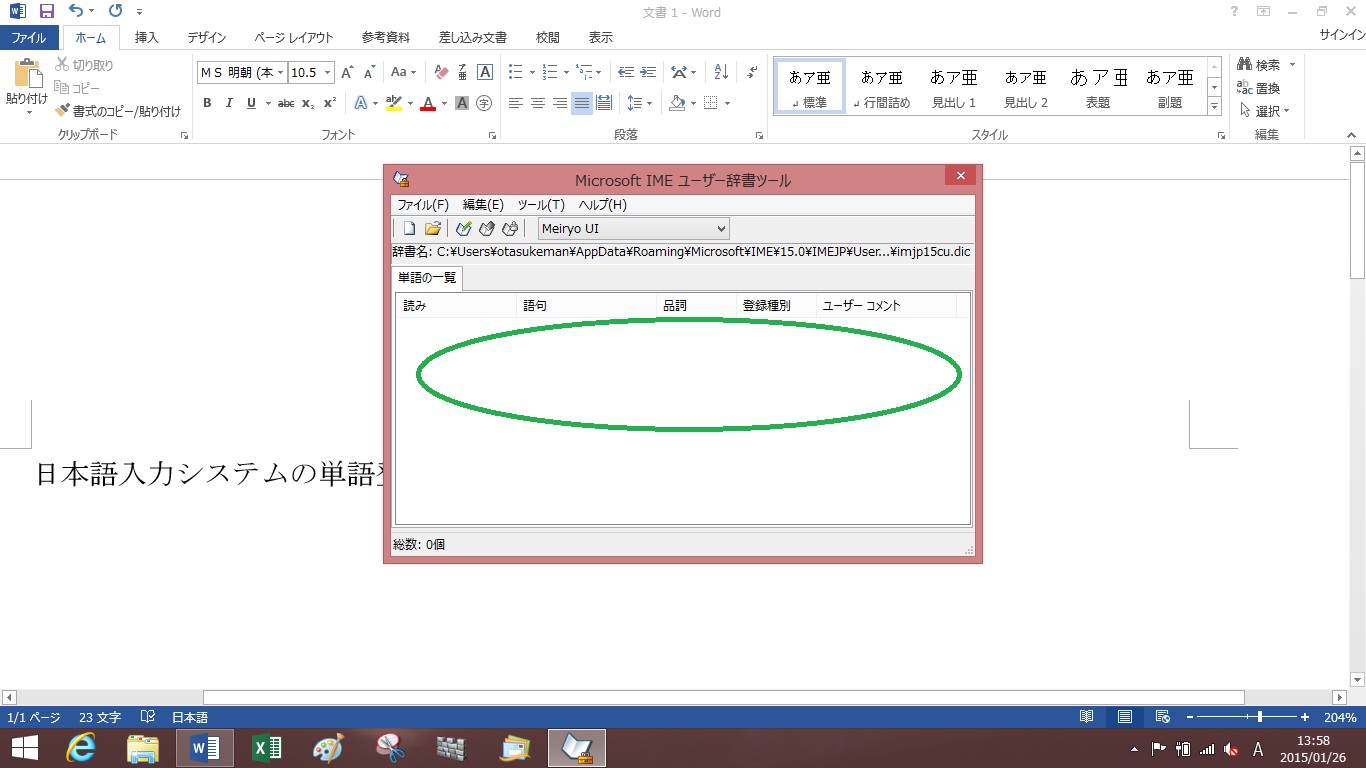Click the Asian layout icon in paragraph group

click(x=679, y=73)
